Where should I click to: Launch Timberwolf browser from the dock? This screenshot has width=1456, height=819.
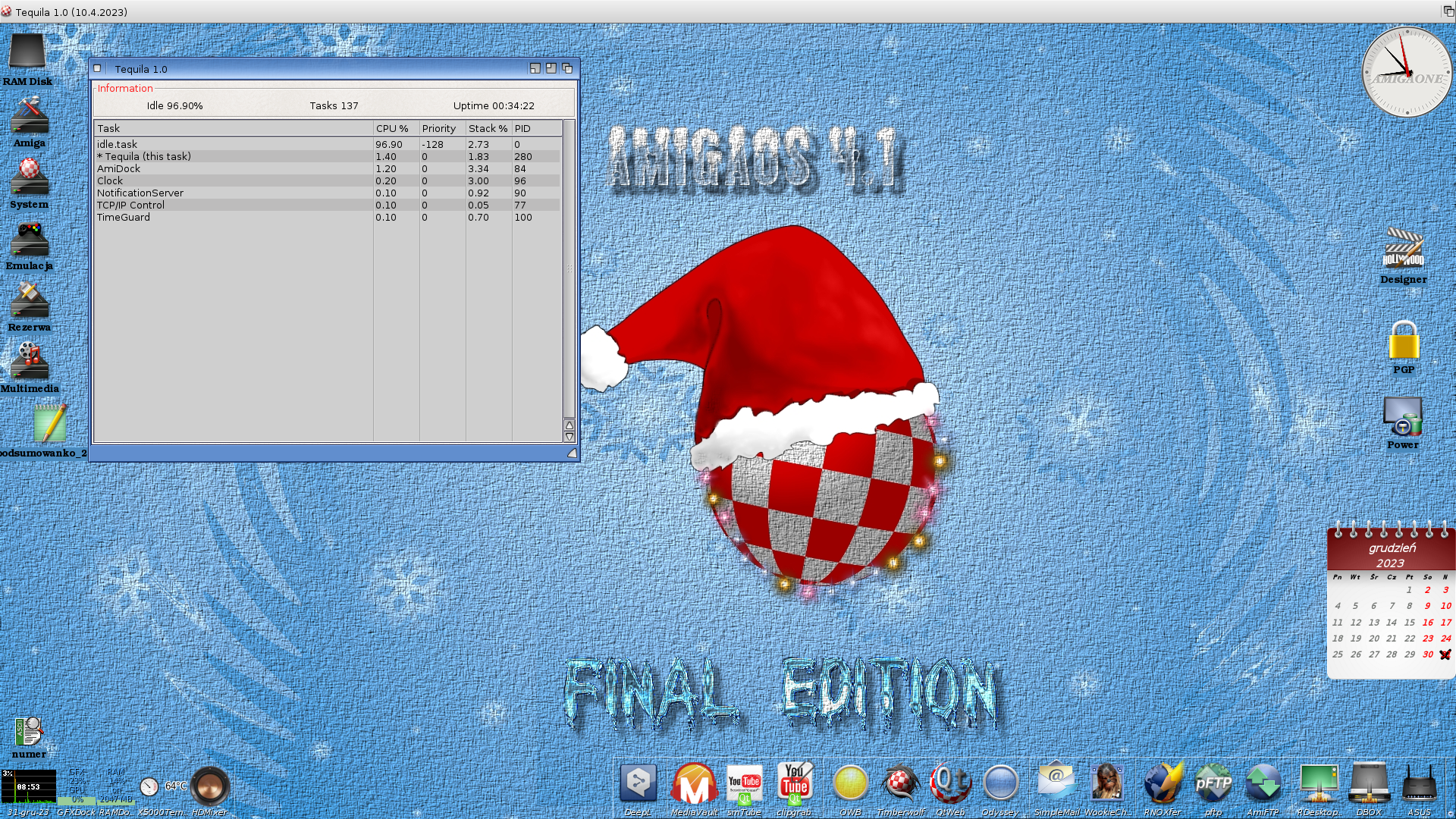(900, 789)
